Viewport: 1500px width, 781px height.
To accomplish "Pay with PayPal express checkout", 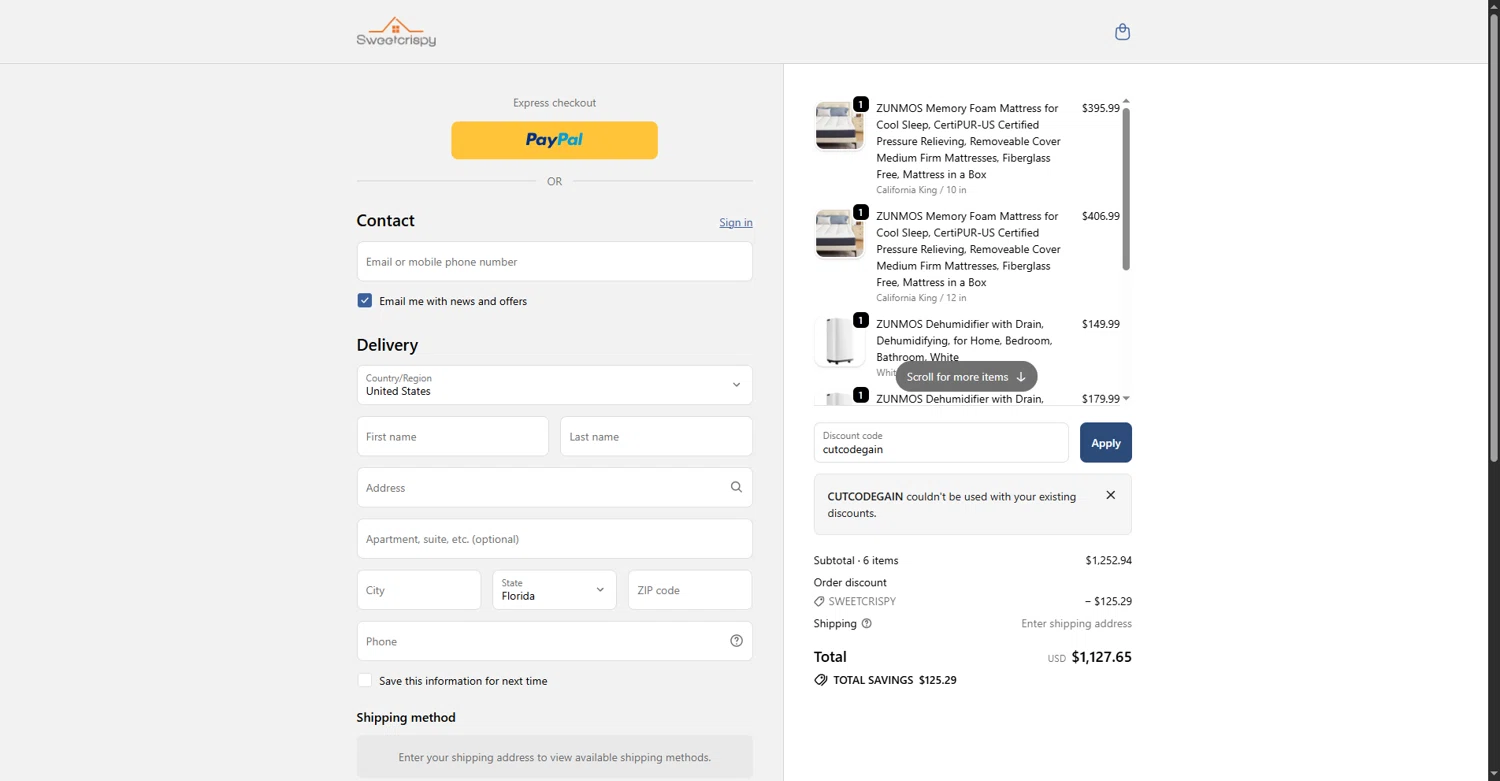I will pos(554,140).
